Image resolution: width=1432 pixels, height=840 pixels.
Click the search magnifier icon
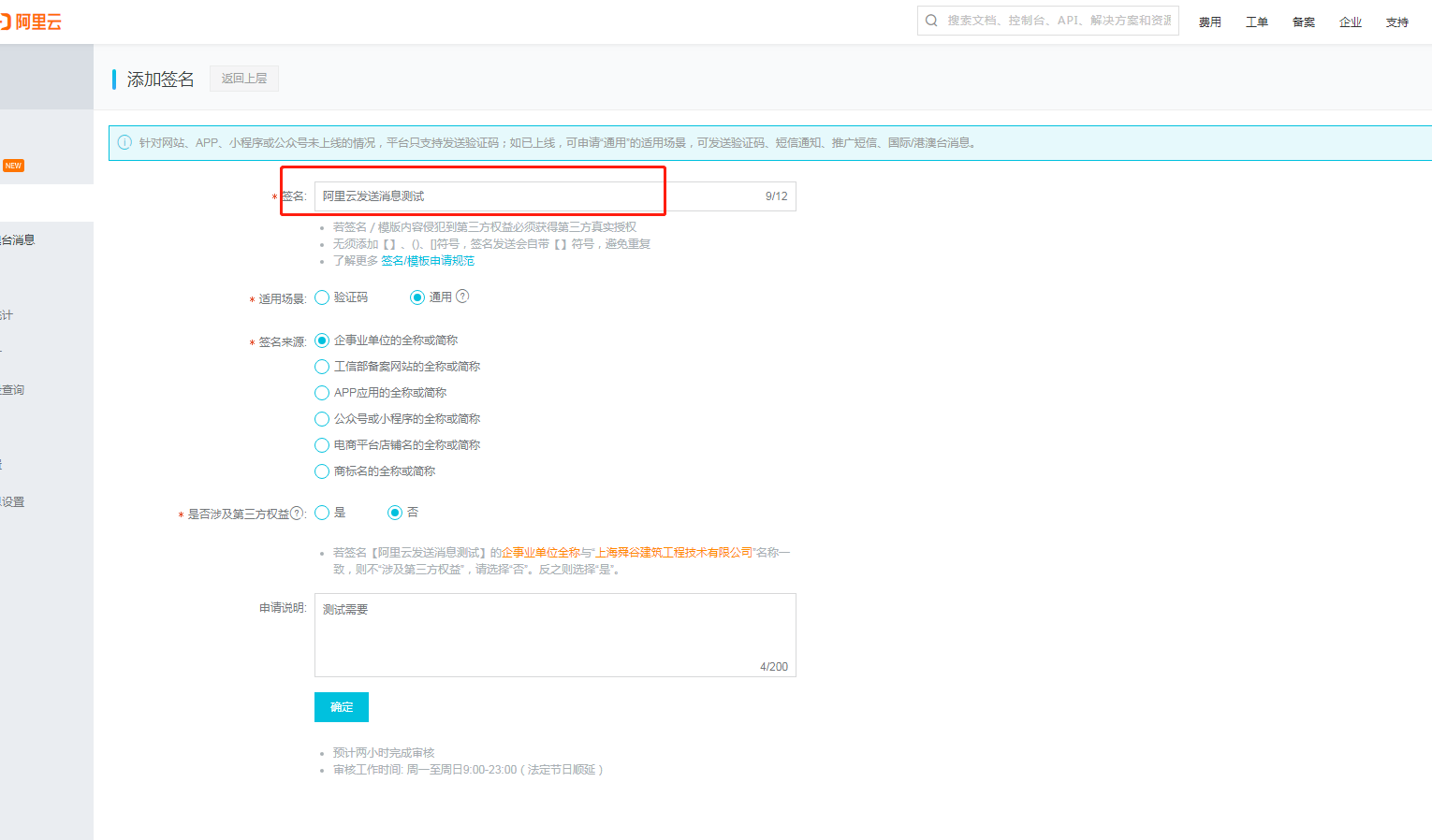931,21
